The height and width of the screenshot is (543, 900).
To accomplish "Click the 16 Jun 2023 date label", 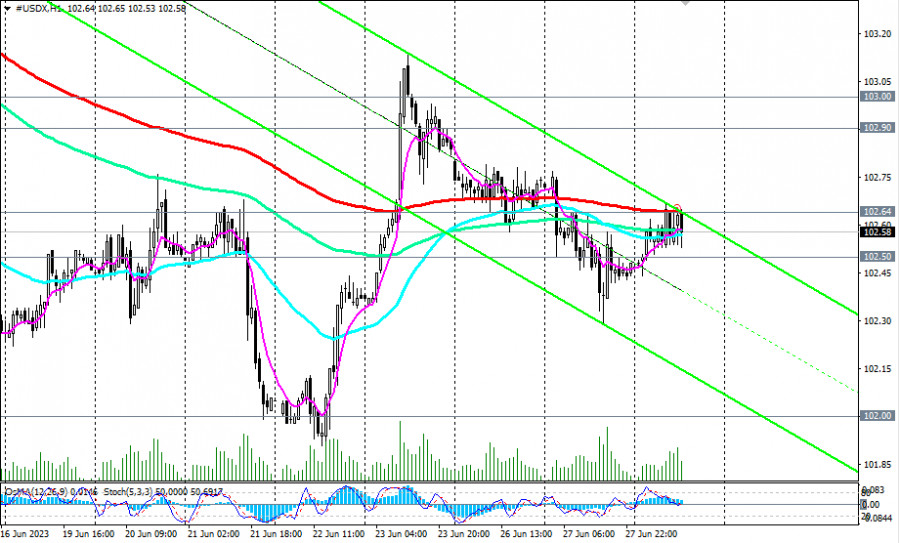I will click(25, 534).
